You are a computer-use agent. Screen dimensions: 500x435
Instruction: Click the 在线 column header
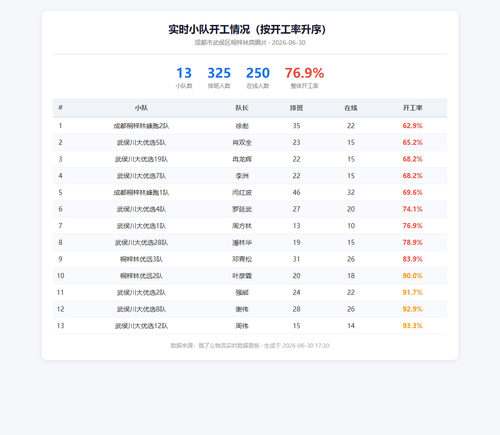pyautogui.click(x=351, y=108)
